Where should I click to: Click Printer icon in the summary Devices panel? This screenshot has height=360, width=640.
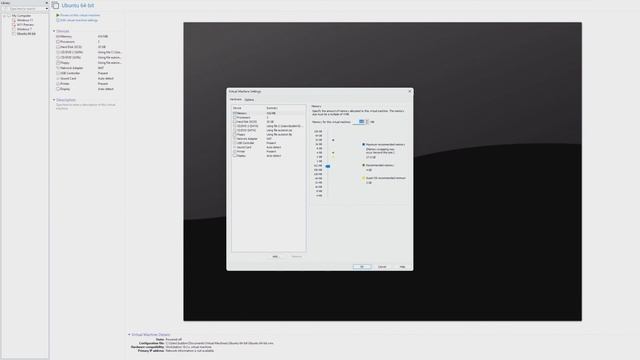58,84
